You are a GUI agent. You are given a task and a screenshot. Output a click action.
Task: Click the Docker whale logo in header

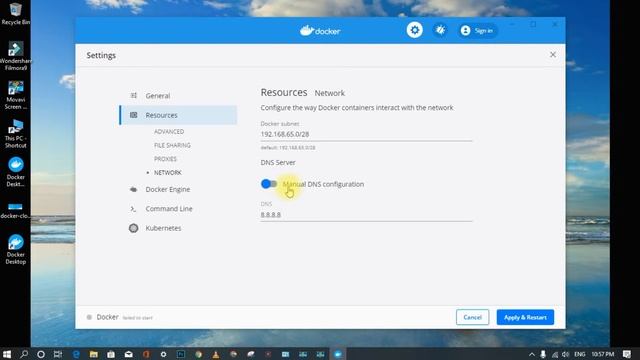tap(320, 31)
